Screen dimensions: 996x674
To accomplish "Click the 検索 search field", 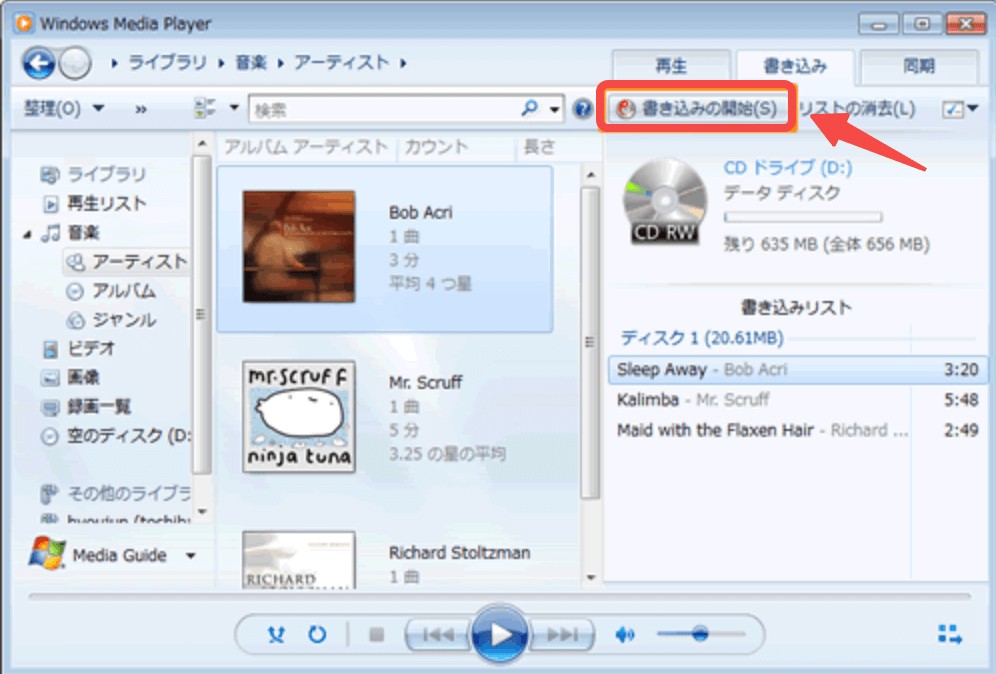I will click(385, 109).
